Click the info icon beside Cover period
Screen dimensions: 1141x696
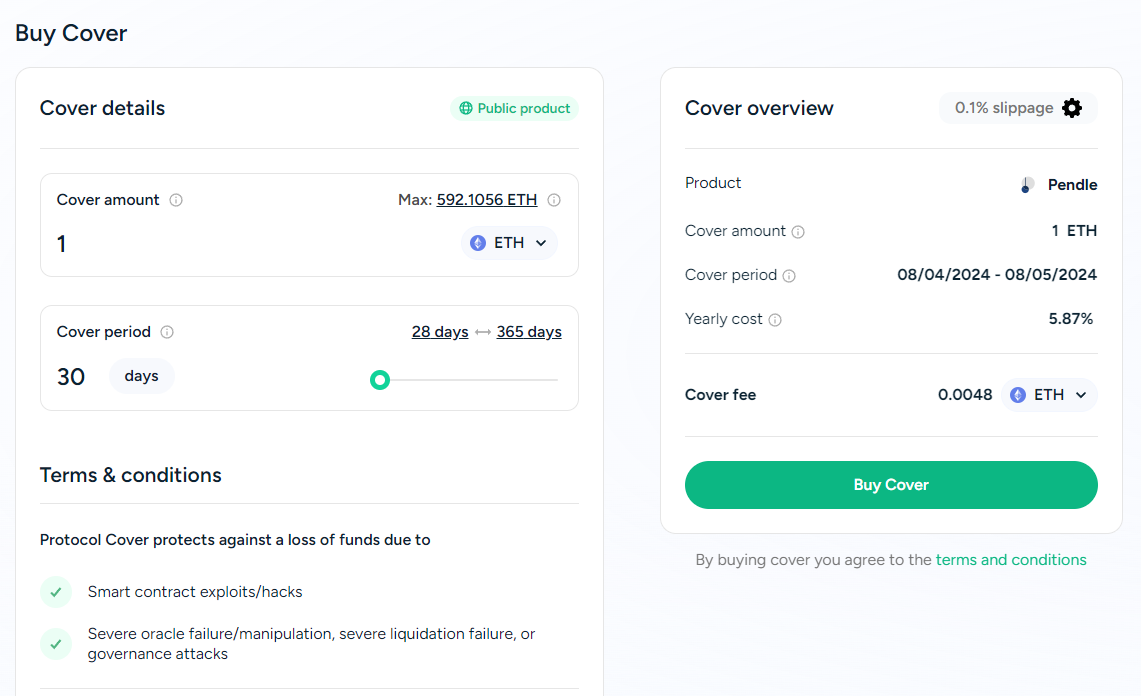pos(166,332)
